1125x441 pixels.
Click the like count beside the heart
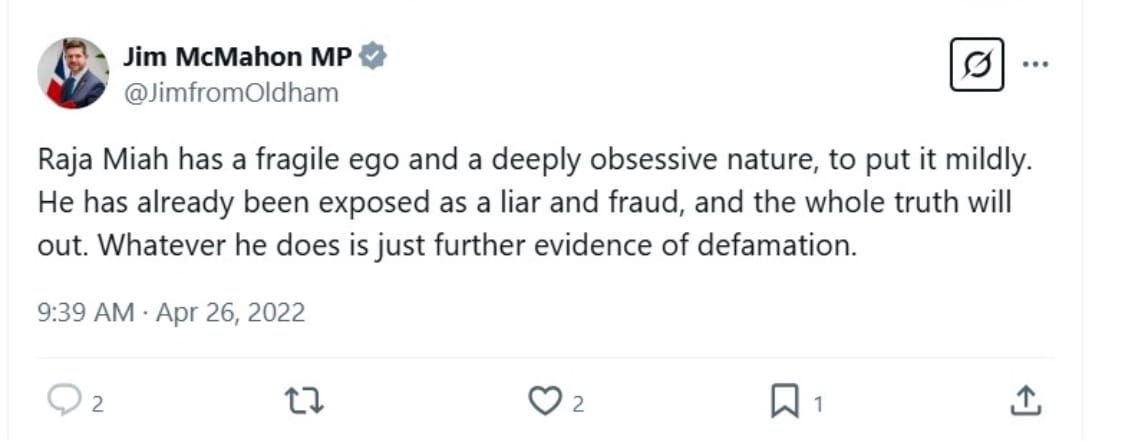coord(578,404)
